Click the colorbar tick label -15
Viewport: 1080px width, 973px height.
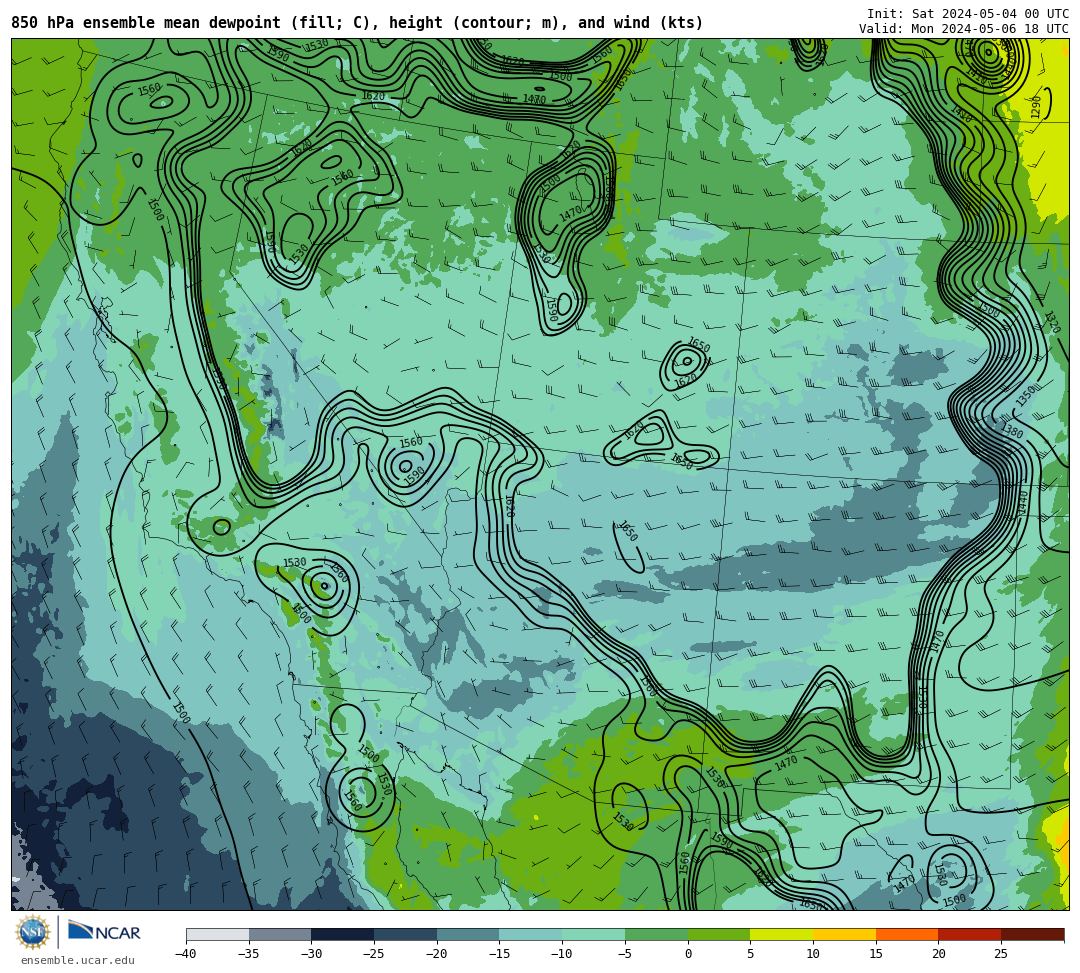499,954
